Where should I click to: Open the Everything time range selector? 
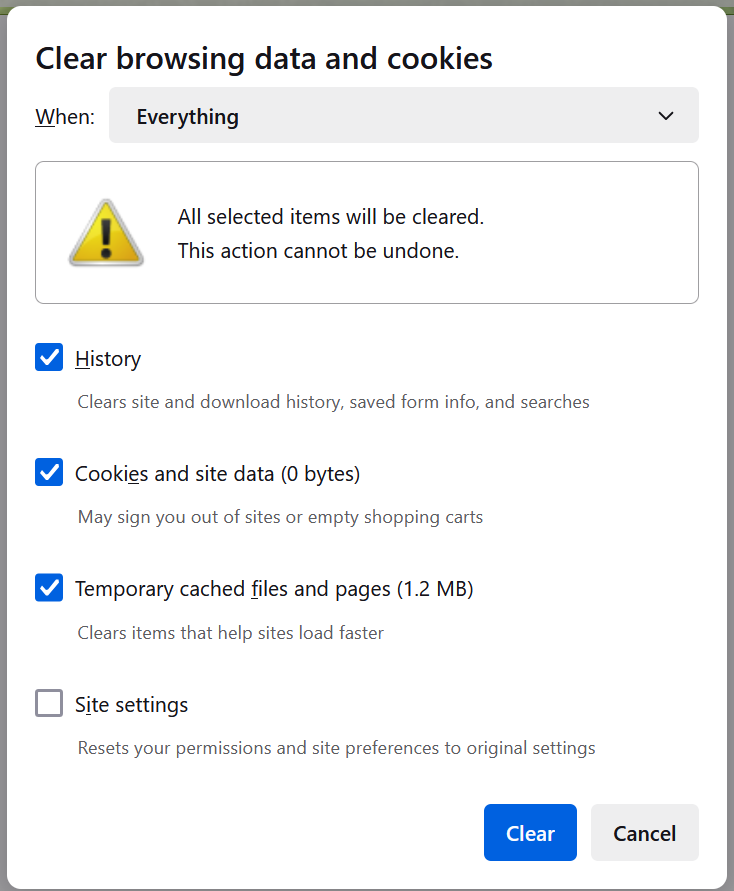tap(403, 115)
